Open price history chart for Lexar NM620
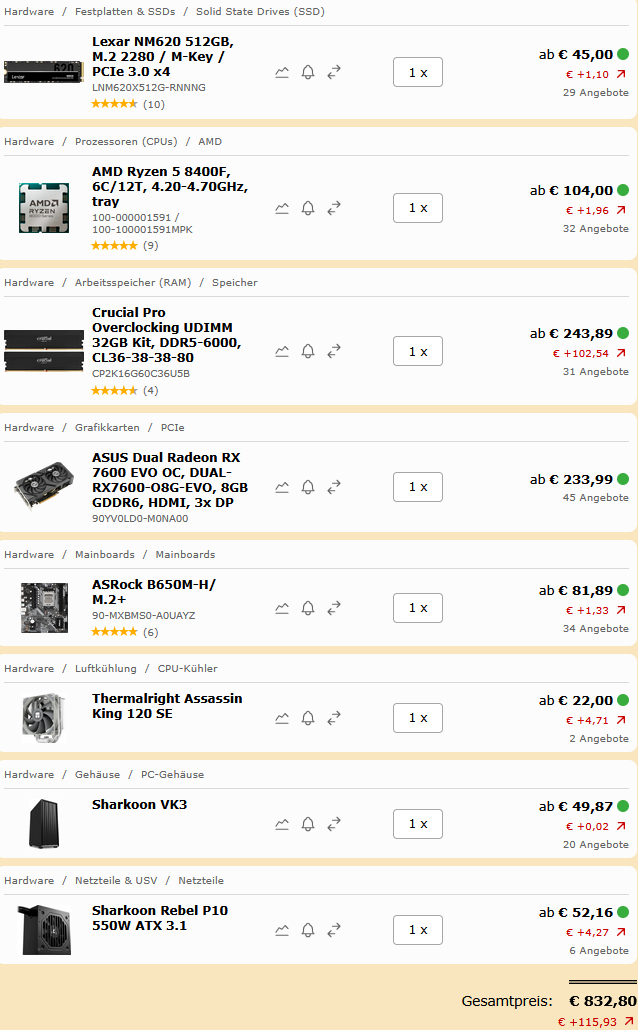The height and width of the screenshot is (1030, 638). 282,72
